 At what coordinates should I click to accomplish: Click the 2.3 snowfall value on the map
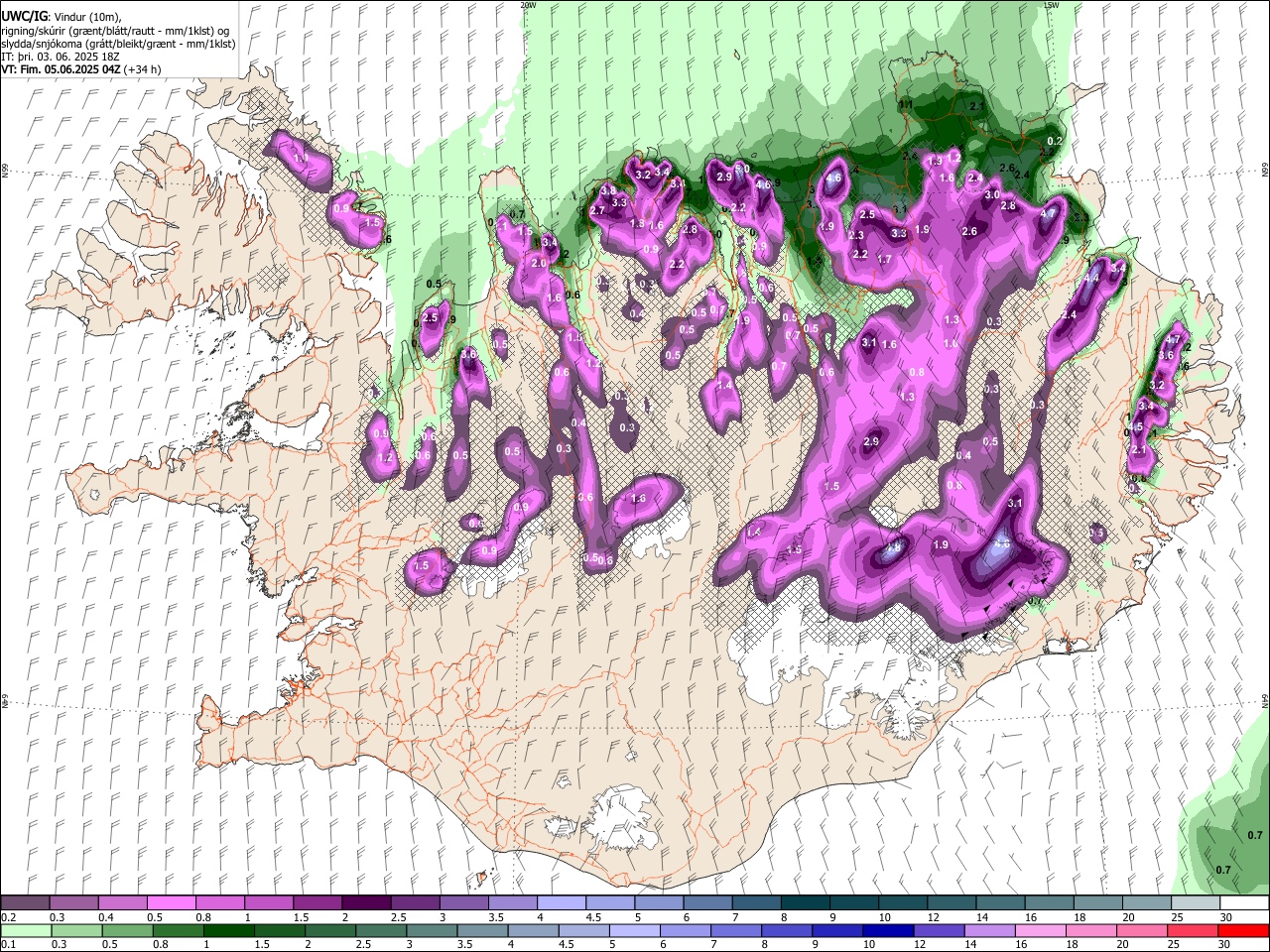point(856,235)
